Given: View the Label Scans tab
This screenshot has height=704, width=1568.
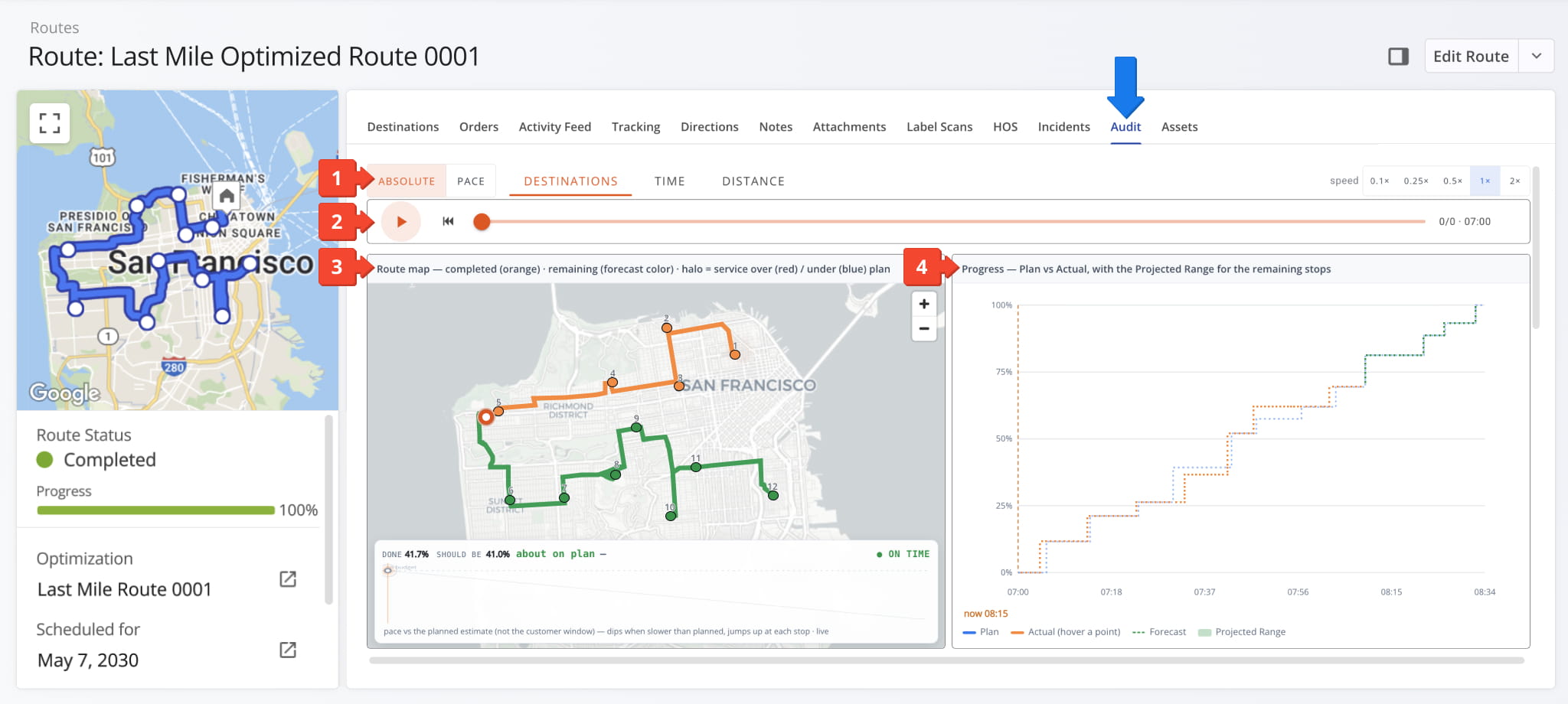Looking at the screenshot, I should [x=939, y=127].
